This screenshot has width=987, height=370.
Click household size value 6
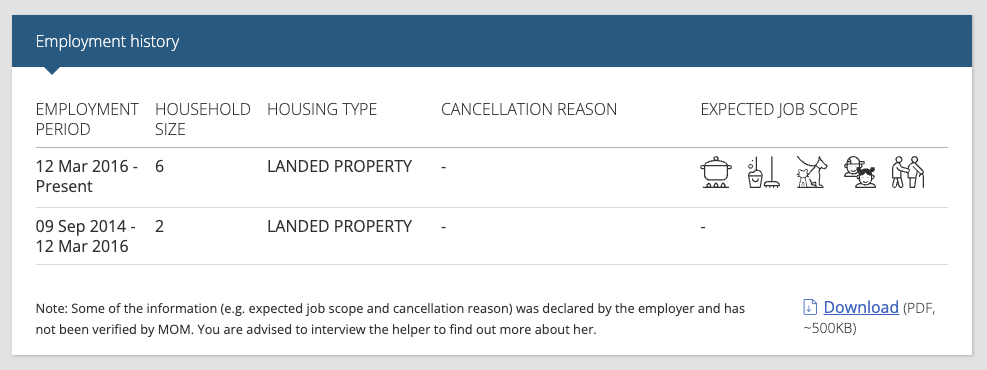pyautogui.click(x=159, y=167)
